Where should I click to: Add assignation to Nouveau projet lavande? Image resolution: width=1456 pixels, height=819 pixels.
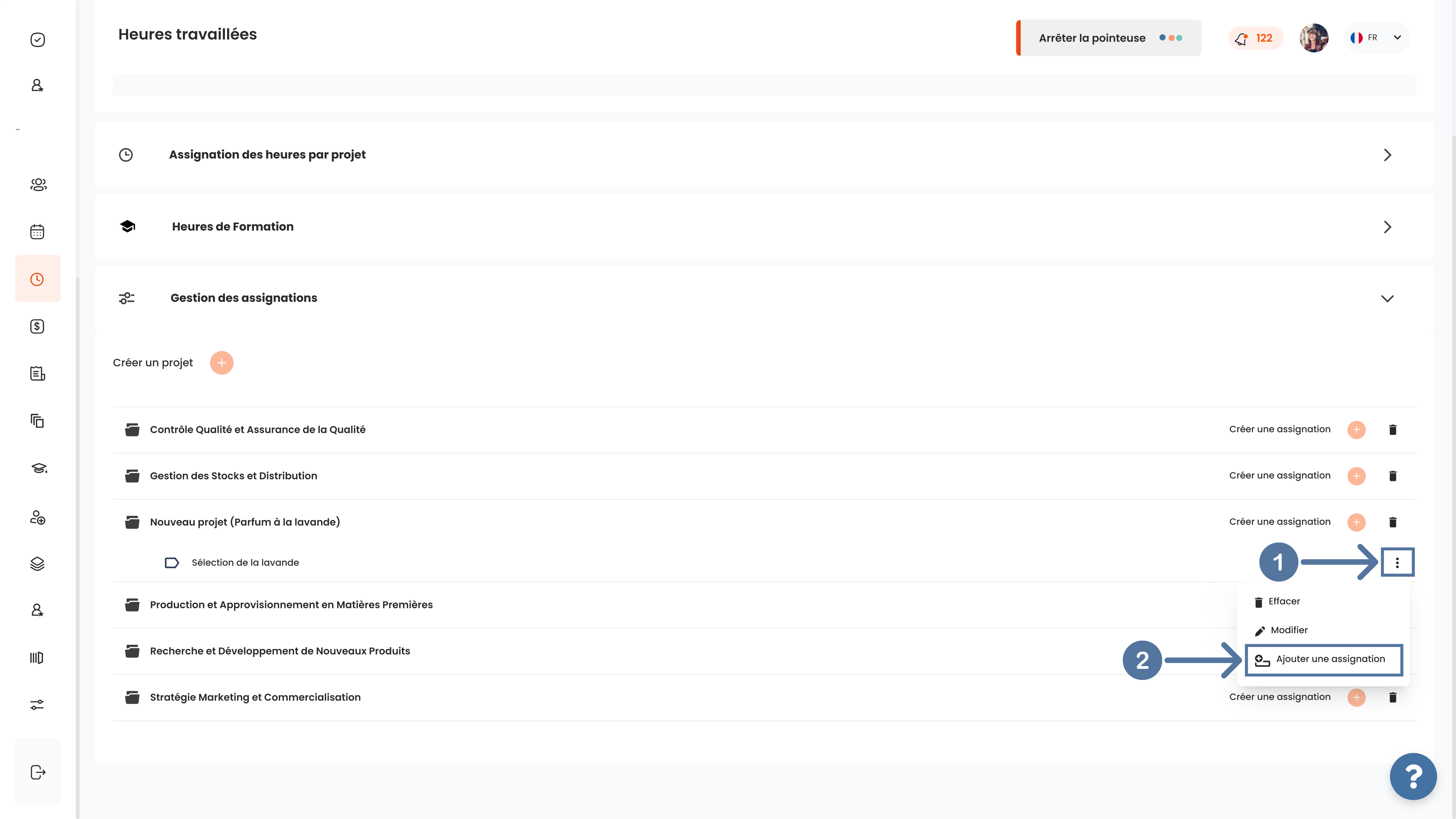click(x=1357, y=522)
